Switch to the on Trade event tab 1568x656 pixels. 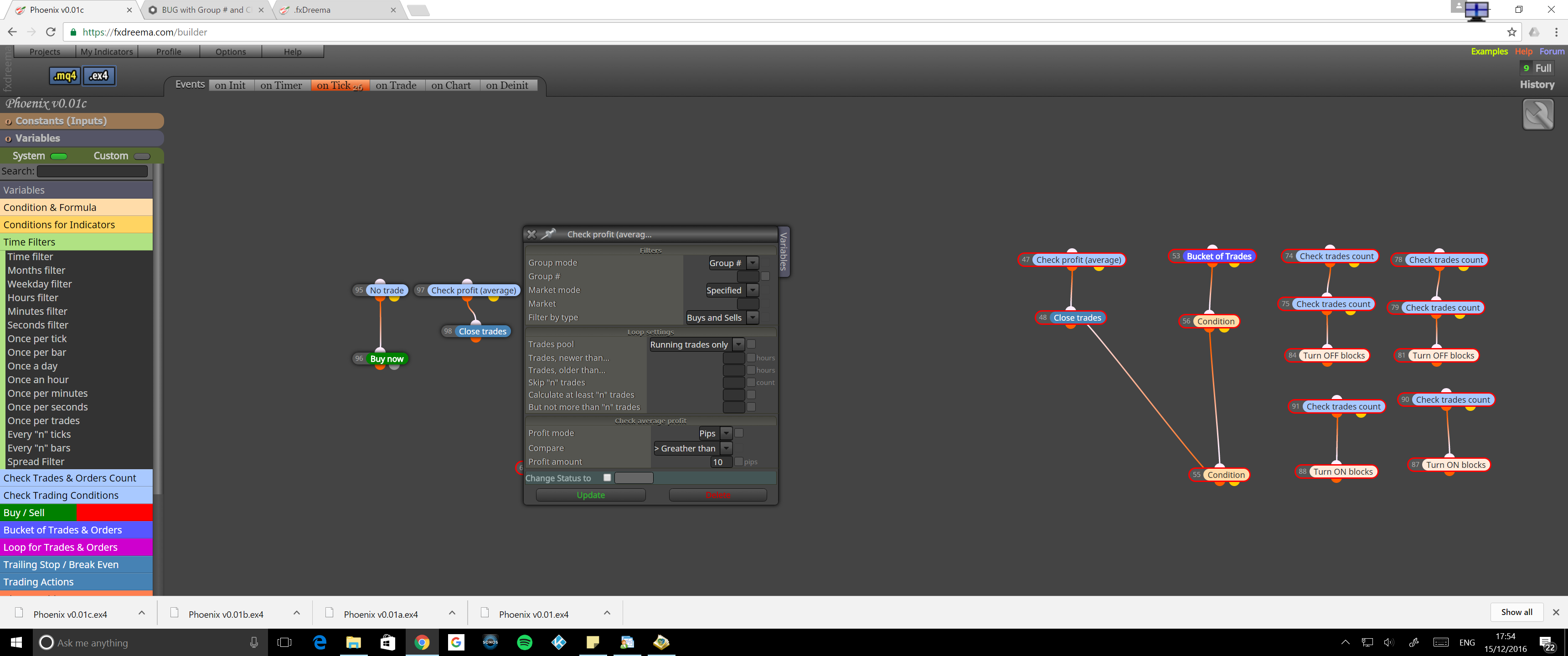click(396, 85)
